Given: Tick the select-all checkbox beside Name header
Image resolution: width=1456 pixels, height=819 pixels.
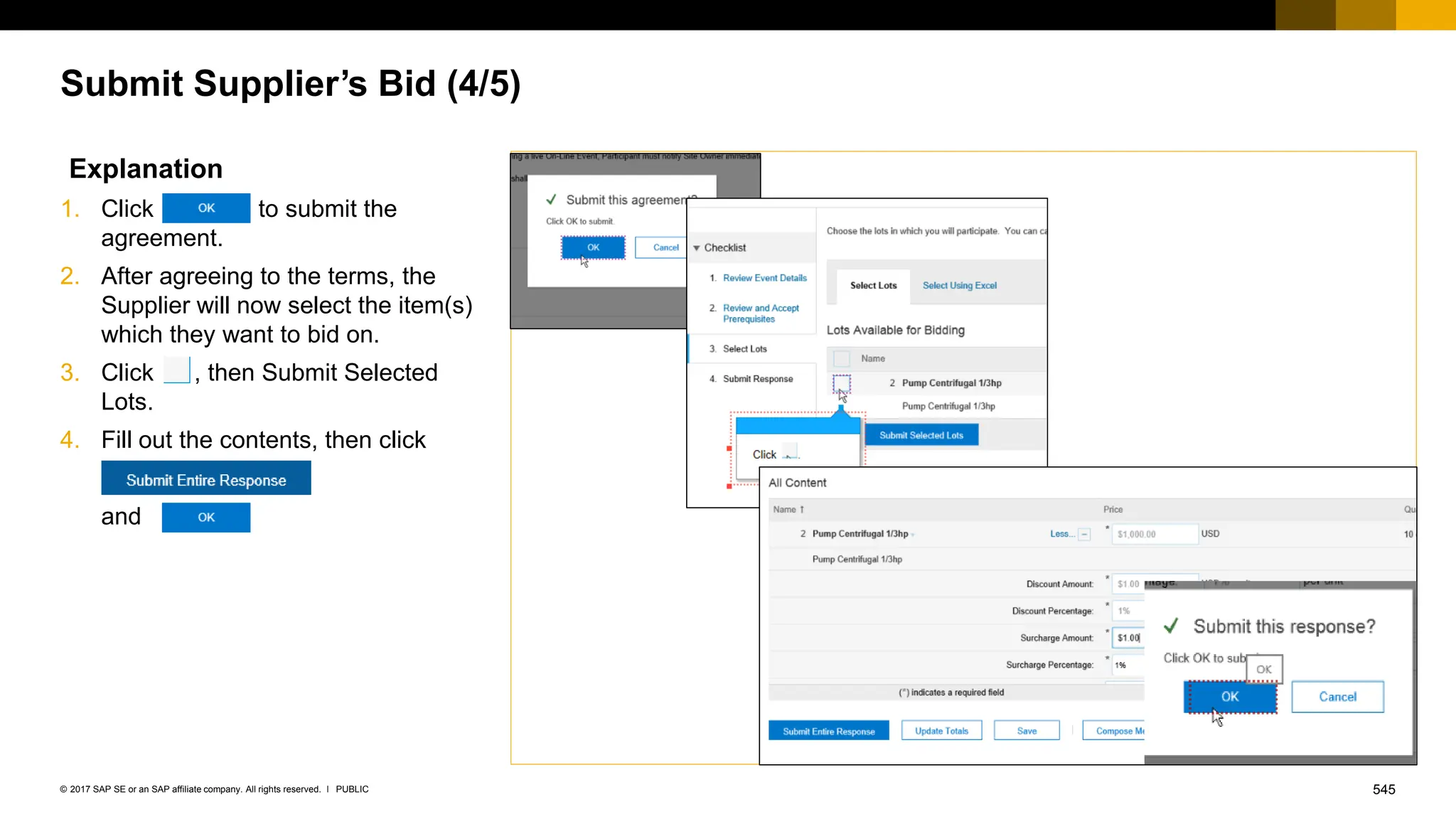Looking at the screenshot, I should coord(842,359).
